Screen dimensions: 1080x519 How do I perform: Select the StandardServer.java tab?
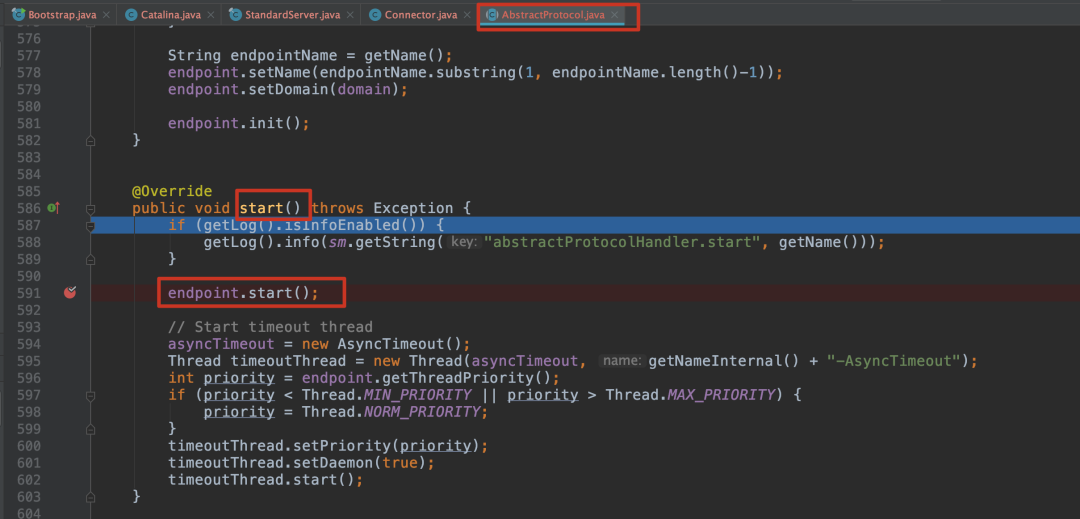point(292,14)
